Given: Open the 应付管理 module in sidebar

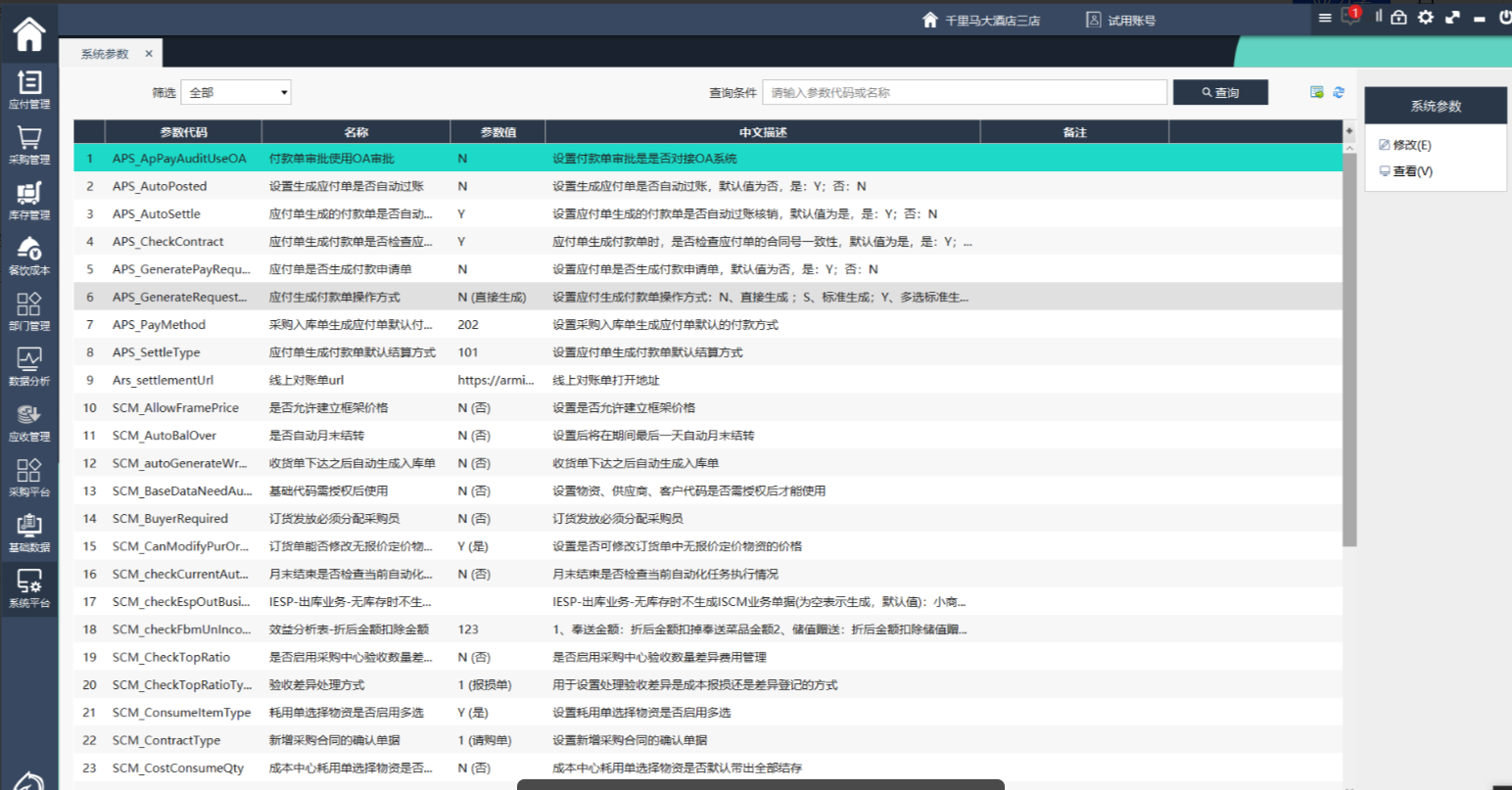Looking at the screenshot, I should click(29, 89).
